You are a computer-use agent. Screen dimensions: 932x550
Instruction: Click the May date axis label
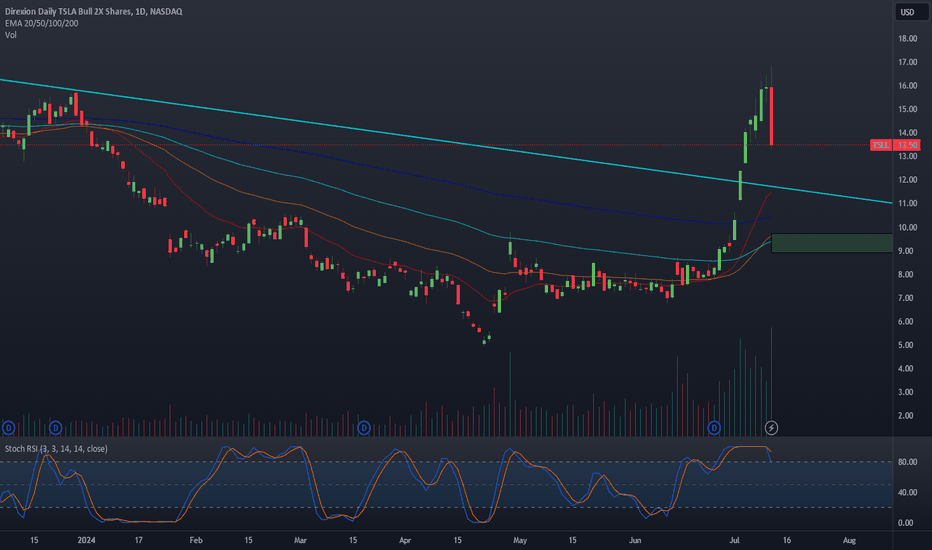519,540
